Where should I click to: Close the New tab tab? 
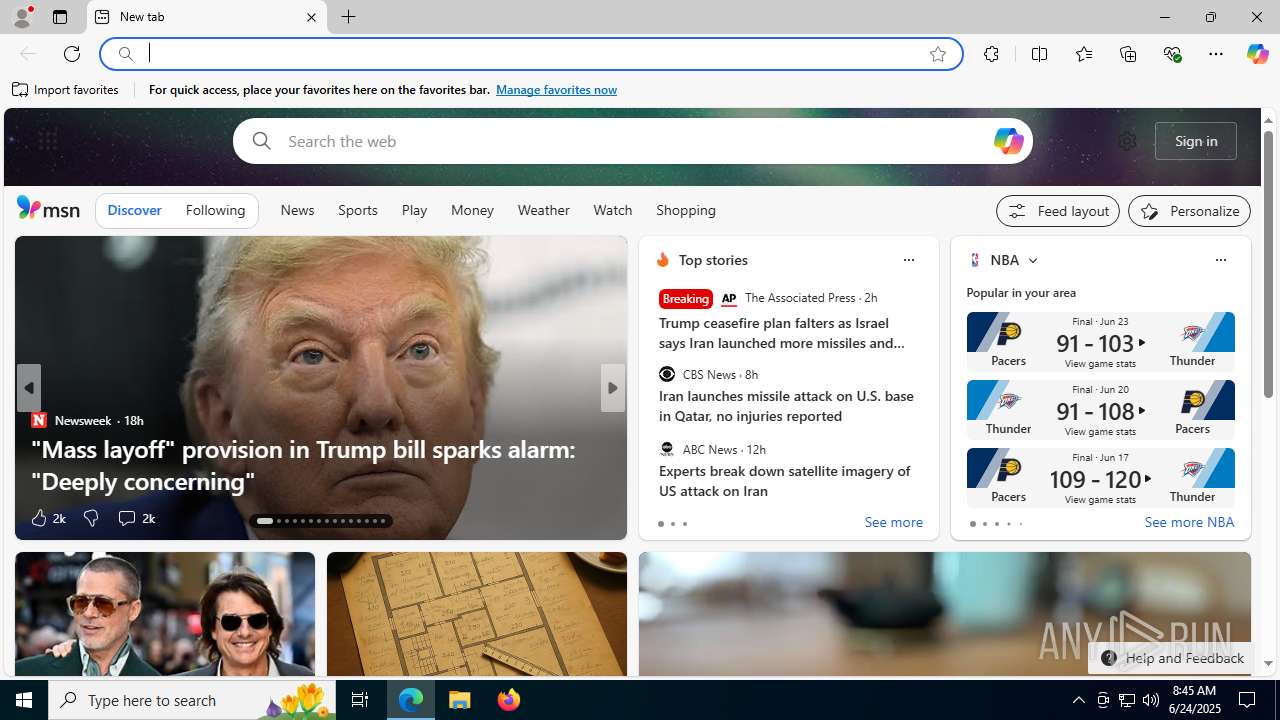point(311,17)
